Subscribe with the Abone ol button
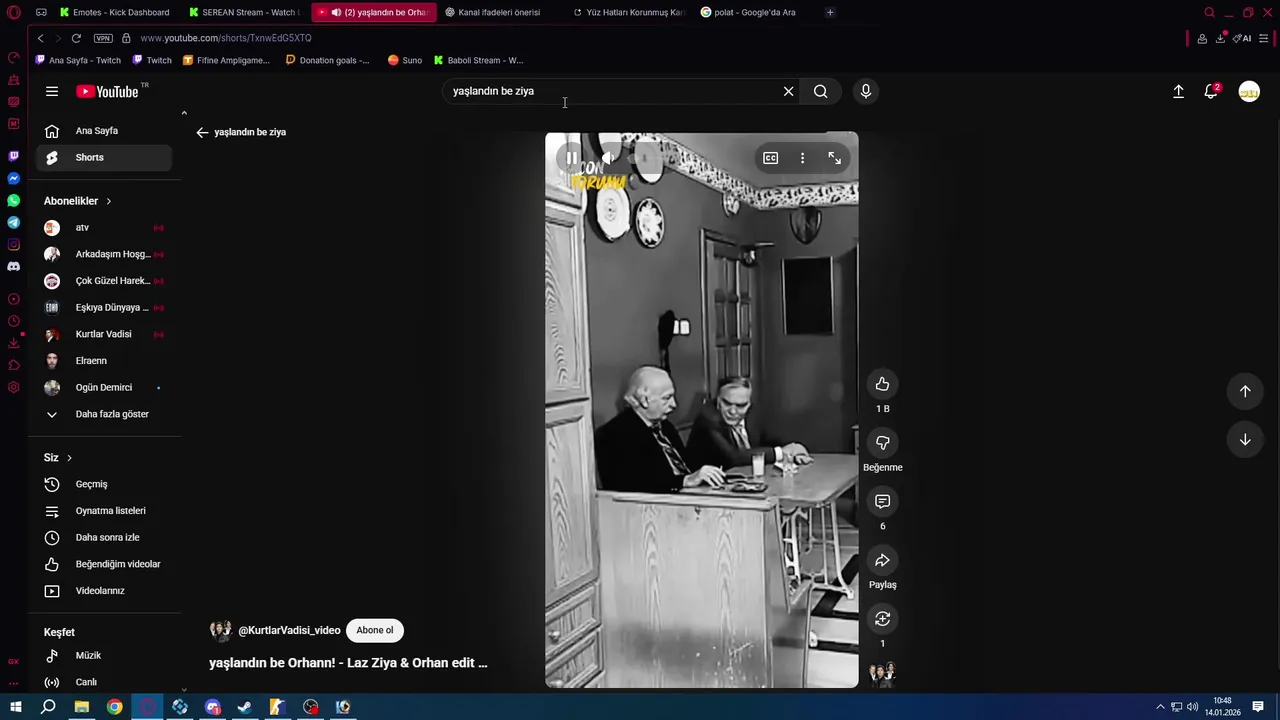 pos(375,630)
